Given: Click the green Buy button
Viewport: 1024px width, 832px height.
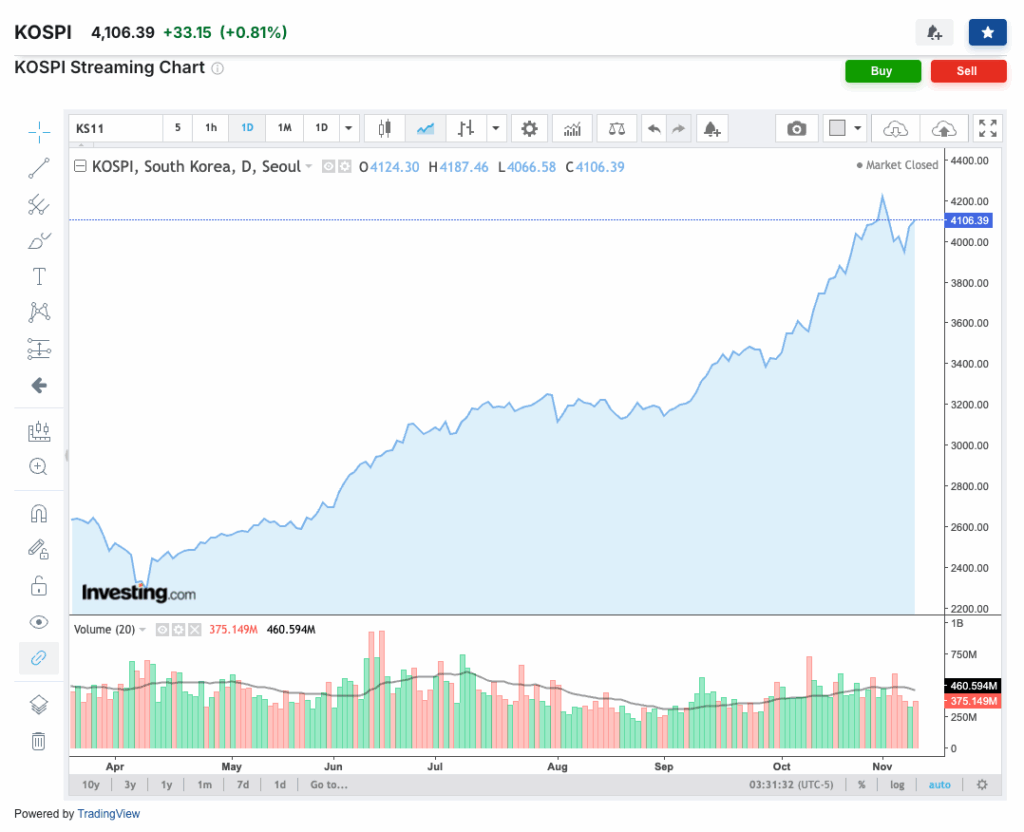Looking at the screenshot, I should [883, 71].
